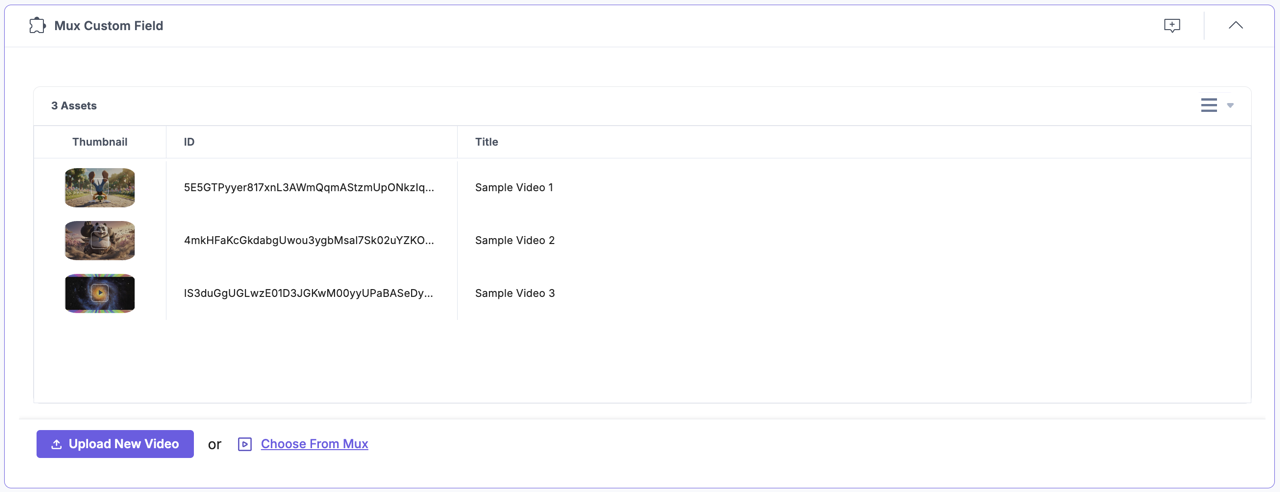The width and height of the screenshot is (1280, 492).
Task: Click the 3 Assets count label
Action: coord(74,105)
